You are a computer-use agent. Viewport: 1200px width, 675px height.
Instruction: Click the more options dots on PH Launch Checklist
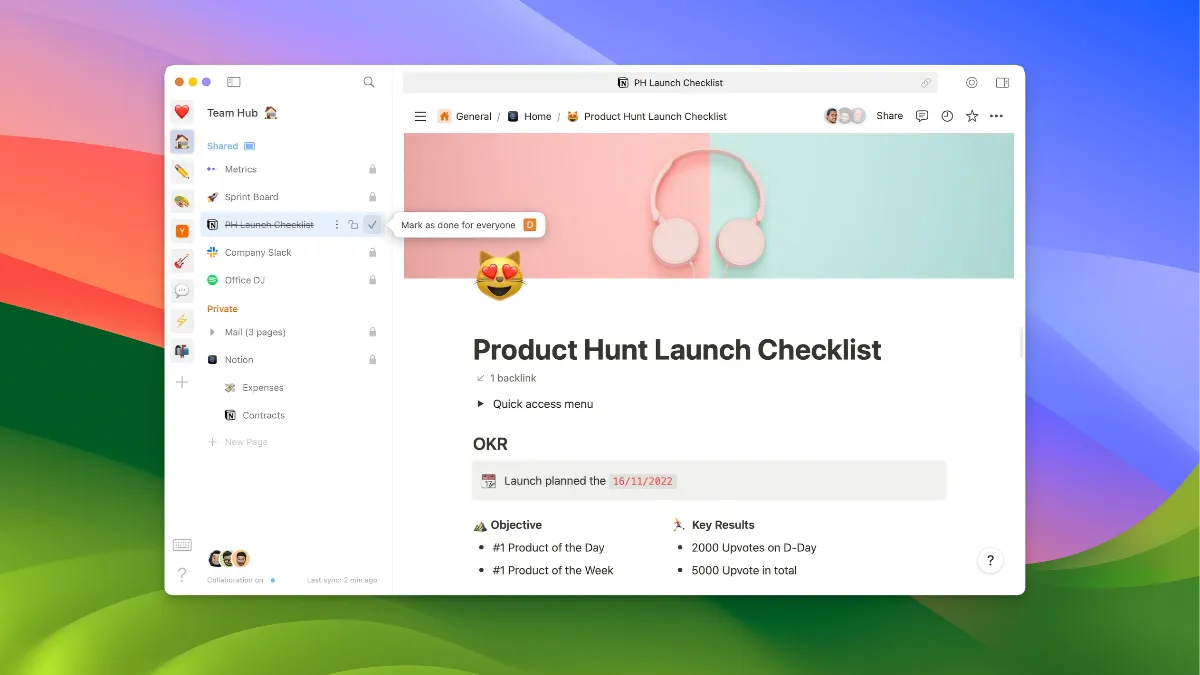tap(337, 225)
